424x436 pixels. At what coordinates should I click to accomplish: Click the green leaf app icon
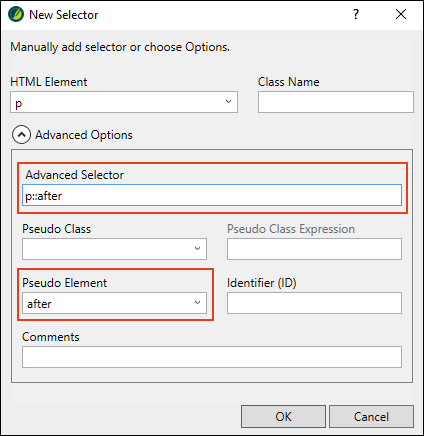(16, 14)
